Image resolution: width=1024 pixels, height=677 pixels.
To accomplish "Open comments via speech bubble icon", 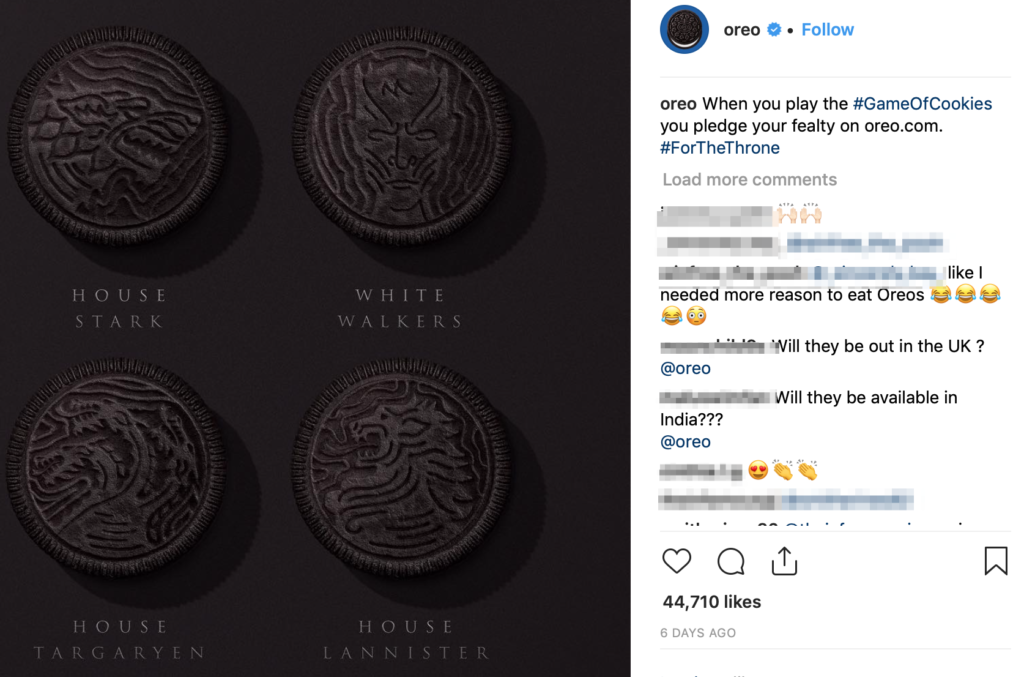I will pos(731,561).
